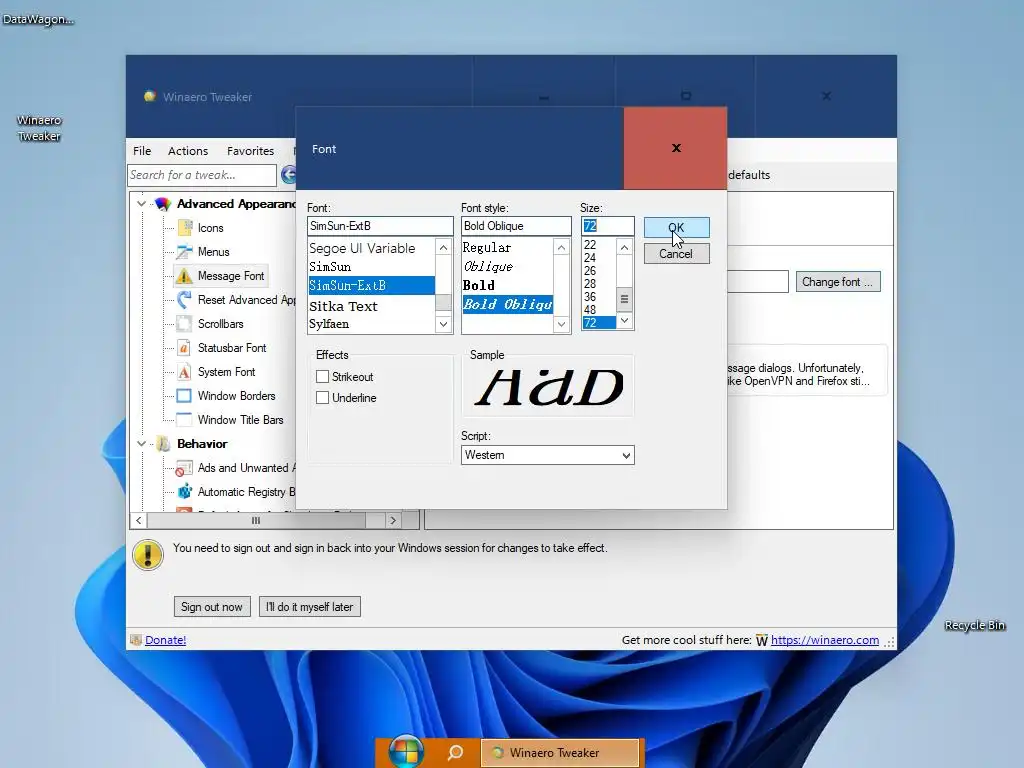
Task: Click the Ads and Unwanted Apps icon
Action: click(x=185, y=468)
